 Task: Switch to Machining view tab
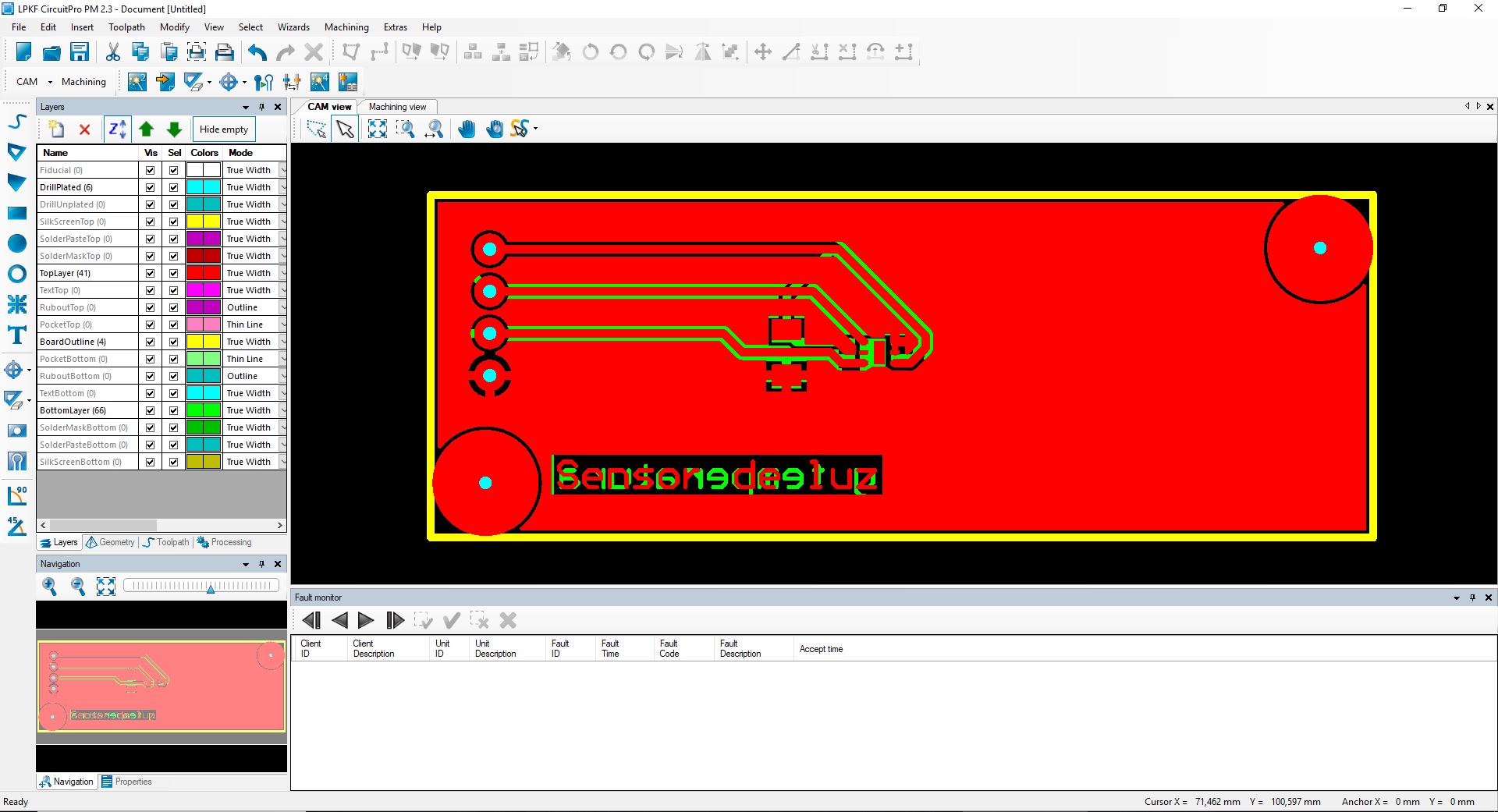point(397,107)
